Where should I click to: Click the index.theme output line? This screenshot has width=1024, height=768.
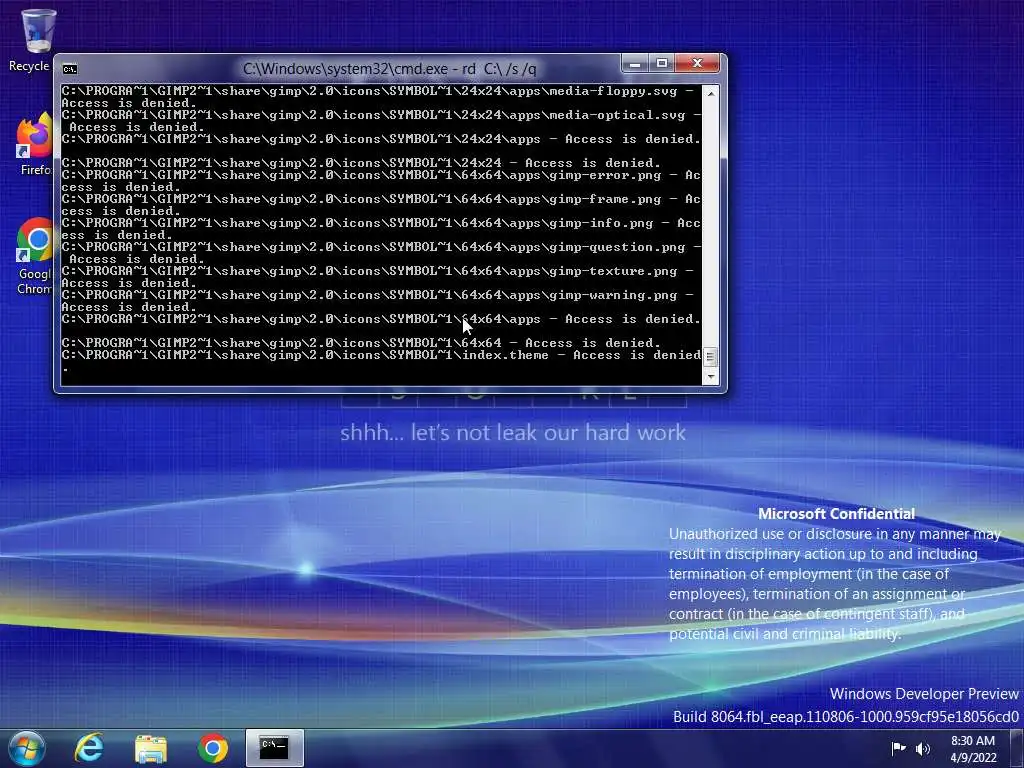point(381,355)
